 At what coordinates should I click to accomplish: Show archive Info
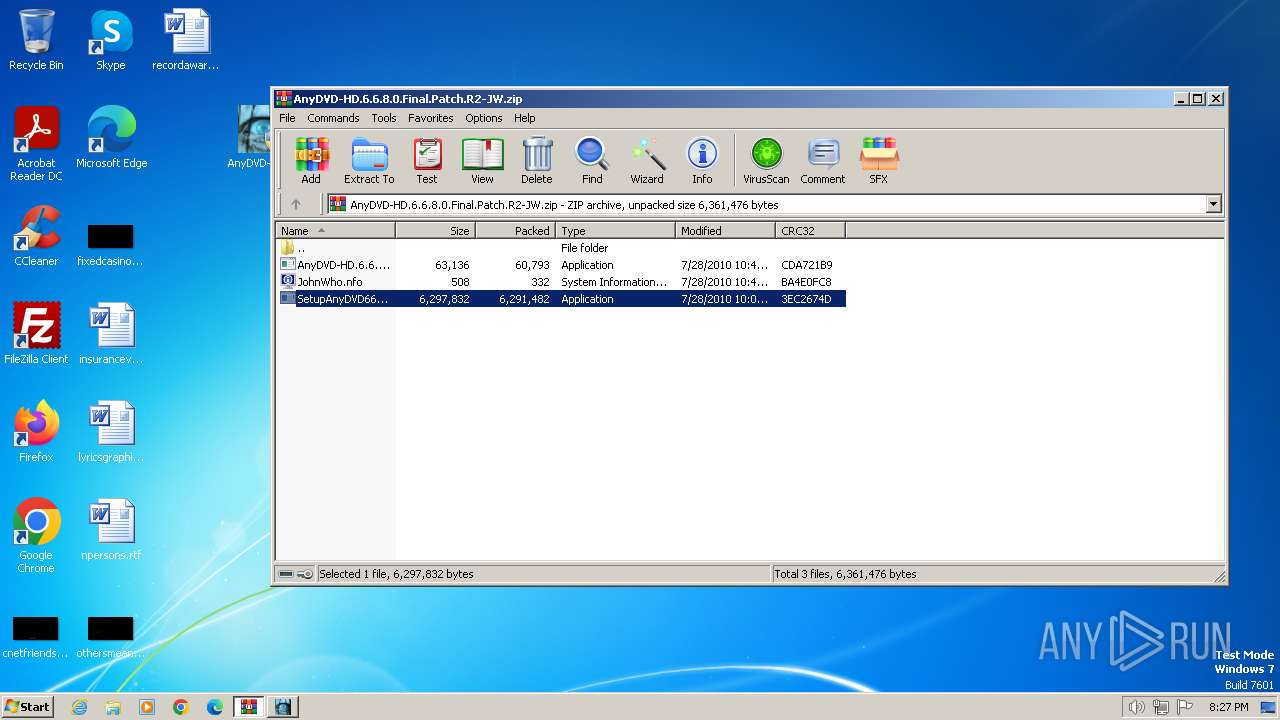tap(702, 161)
